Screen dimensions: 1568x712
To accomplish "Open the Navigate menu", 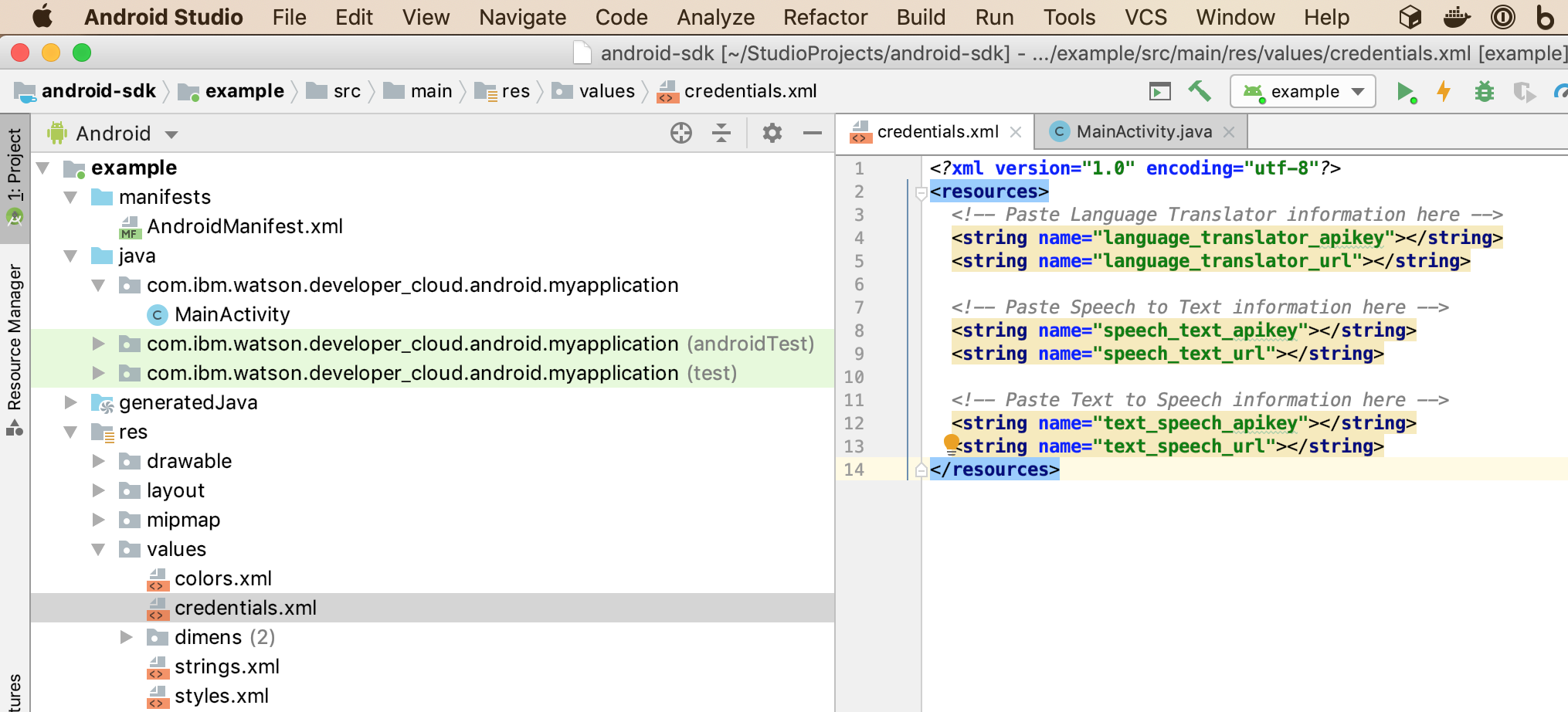I will point(522,17).
